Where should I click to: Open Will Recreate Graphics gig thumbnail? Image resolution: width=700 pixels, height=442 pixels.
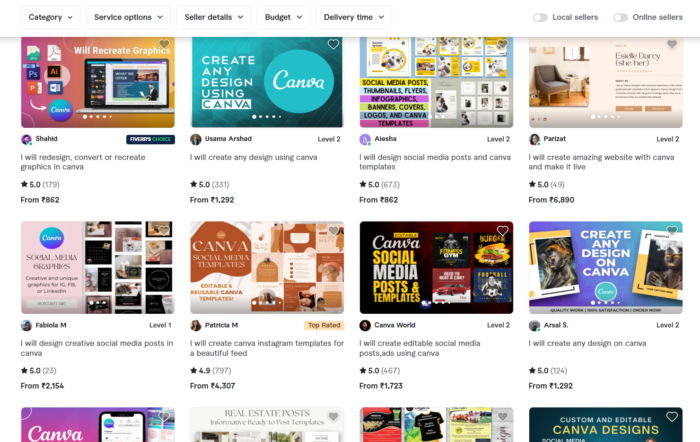point(98,82)
